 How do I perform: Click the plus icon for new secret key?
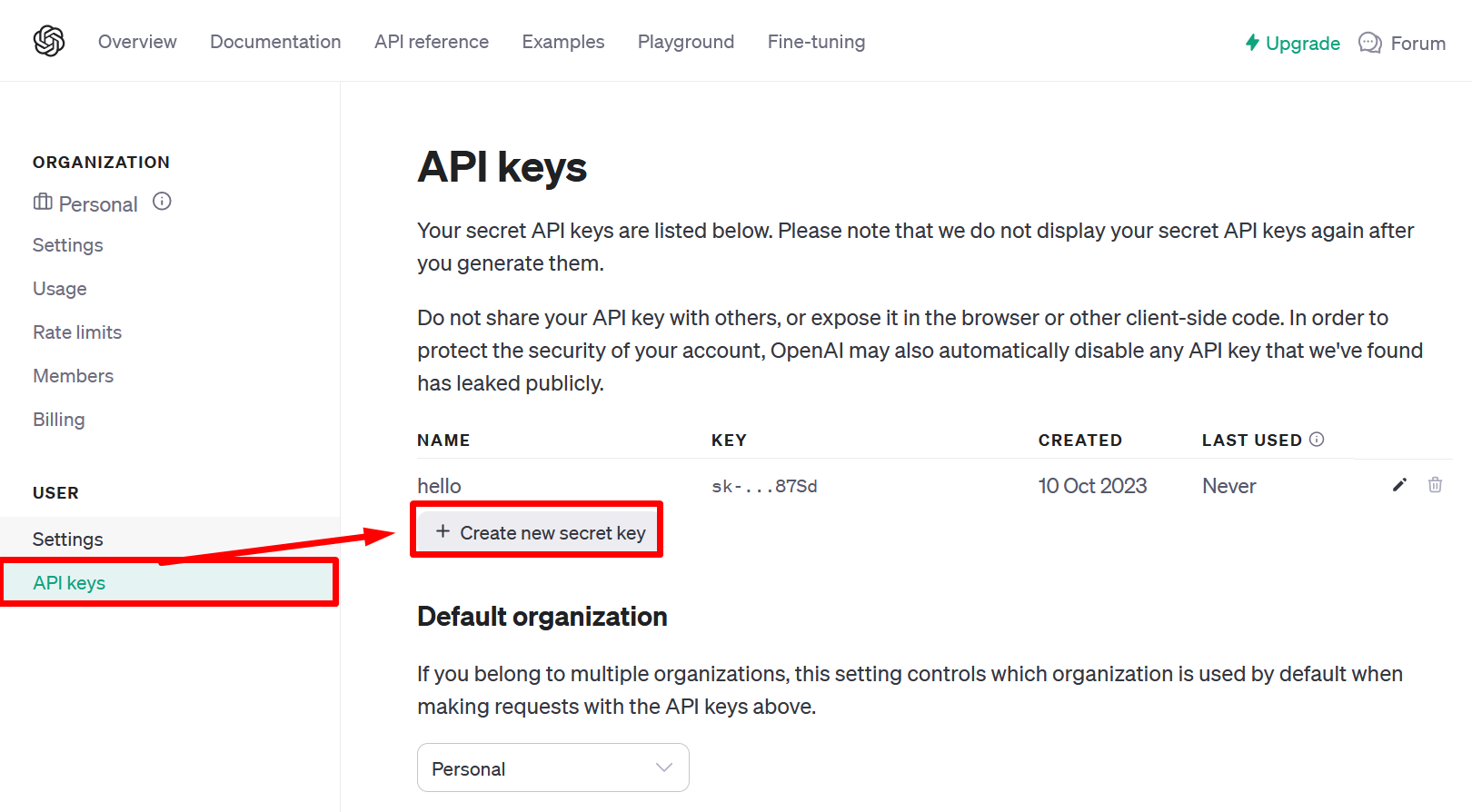pyautogui.click(x=443, y=531)
